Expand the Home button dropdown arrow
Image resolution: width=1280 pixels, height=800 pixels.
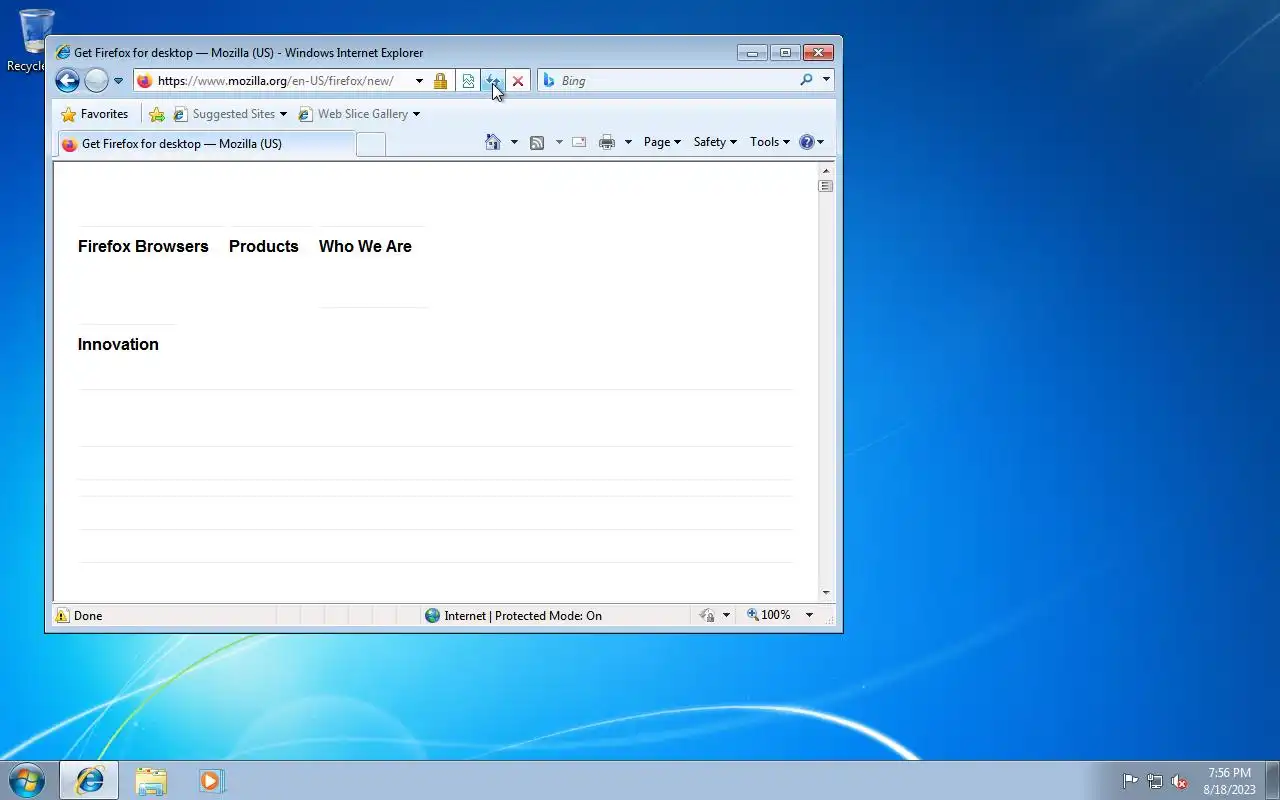(514, 142)
